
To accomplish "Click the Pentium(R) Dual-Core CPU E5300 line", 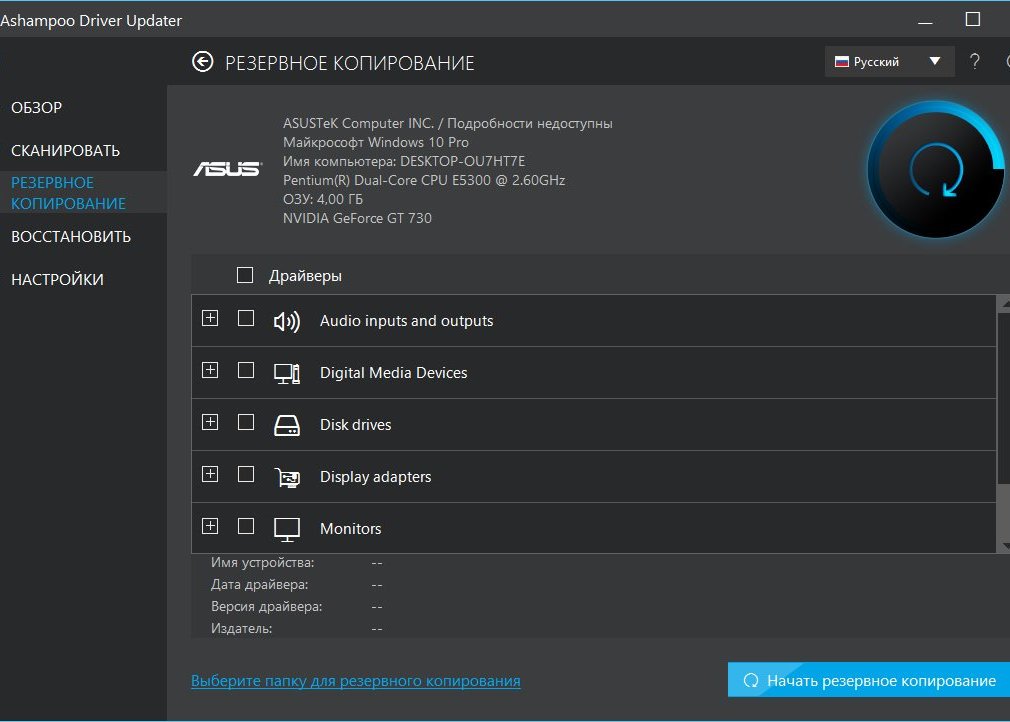I will [424, 180].
